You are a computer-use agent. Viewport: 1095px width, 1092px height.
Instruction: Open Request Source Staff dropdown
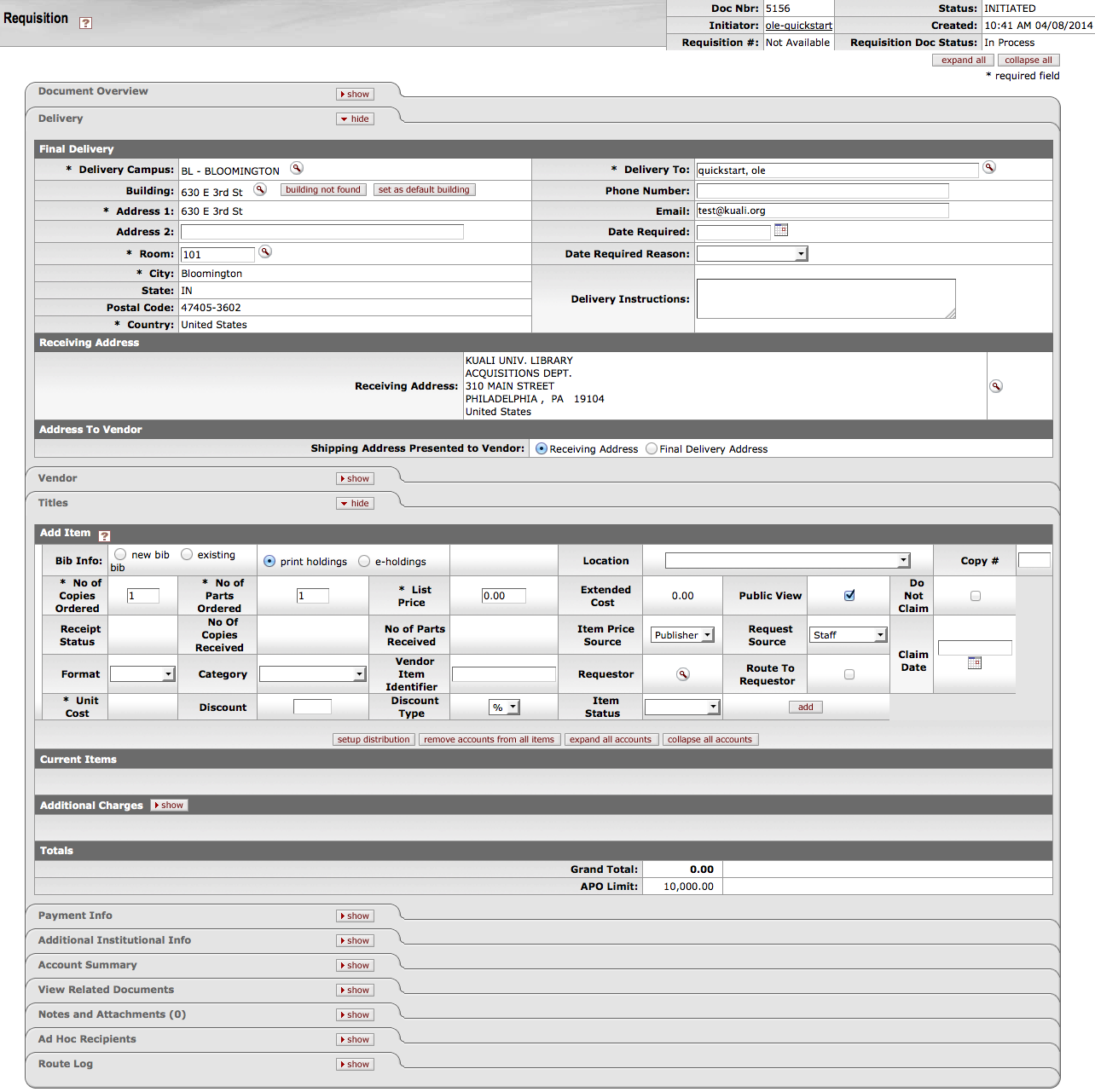[849, 635]
